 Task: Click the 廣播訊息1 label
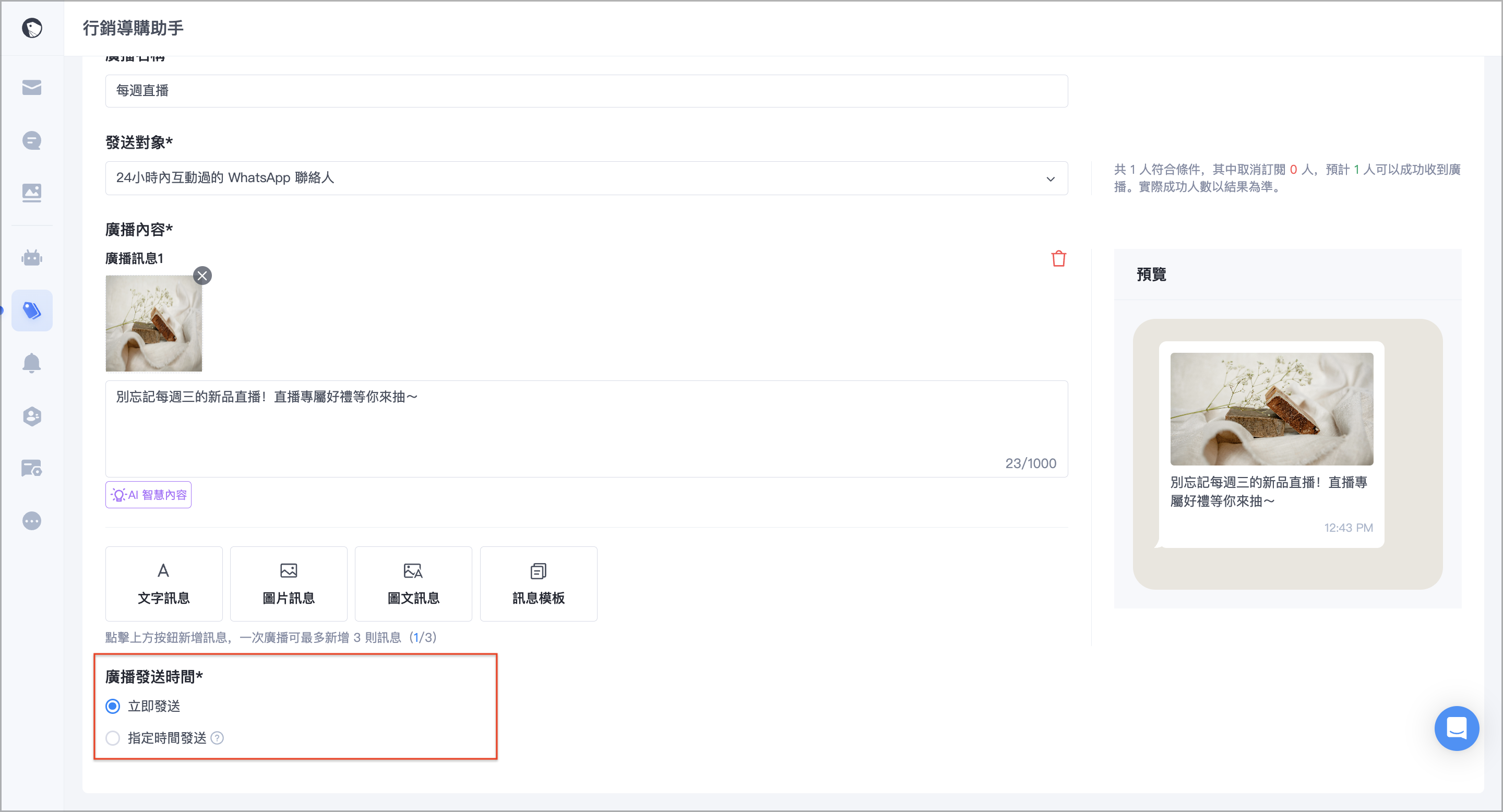pos(134,258)
